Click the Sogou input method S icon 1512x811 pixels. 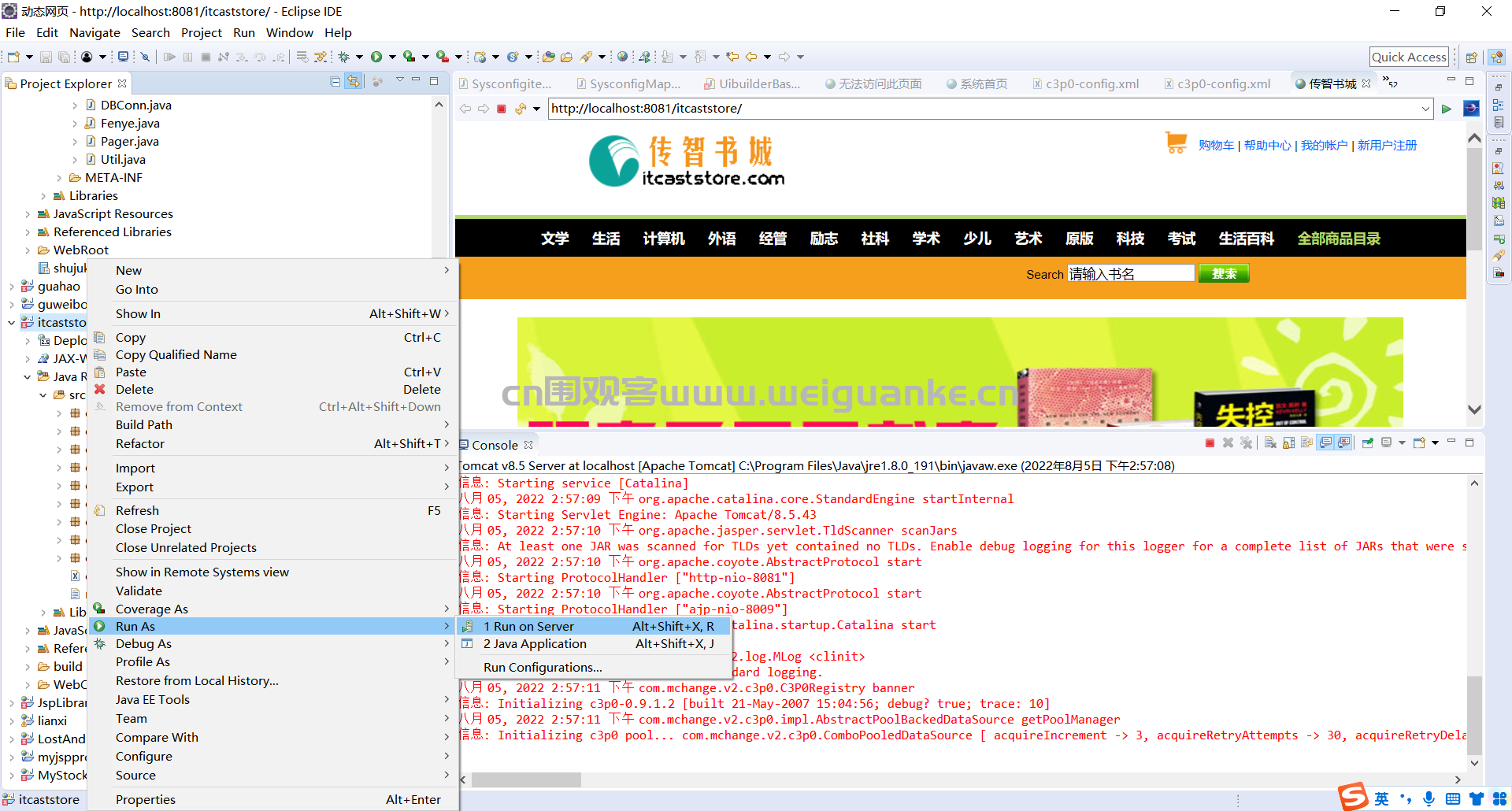(1354, 797)
